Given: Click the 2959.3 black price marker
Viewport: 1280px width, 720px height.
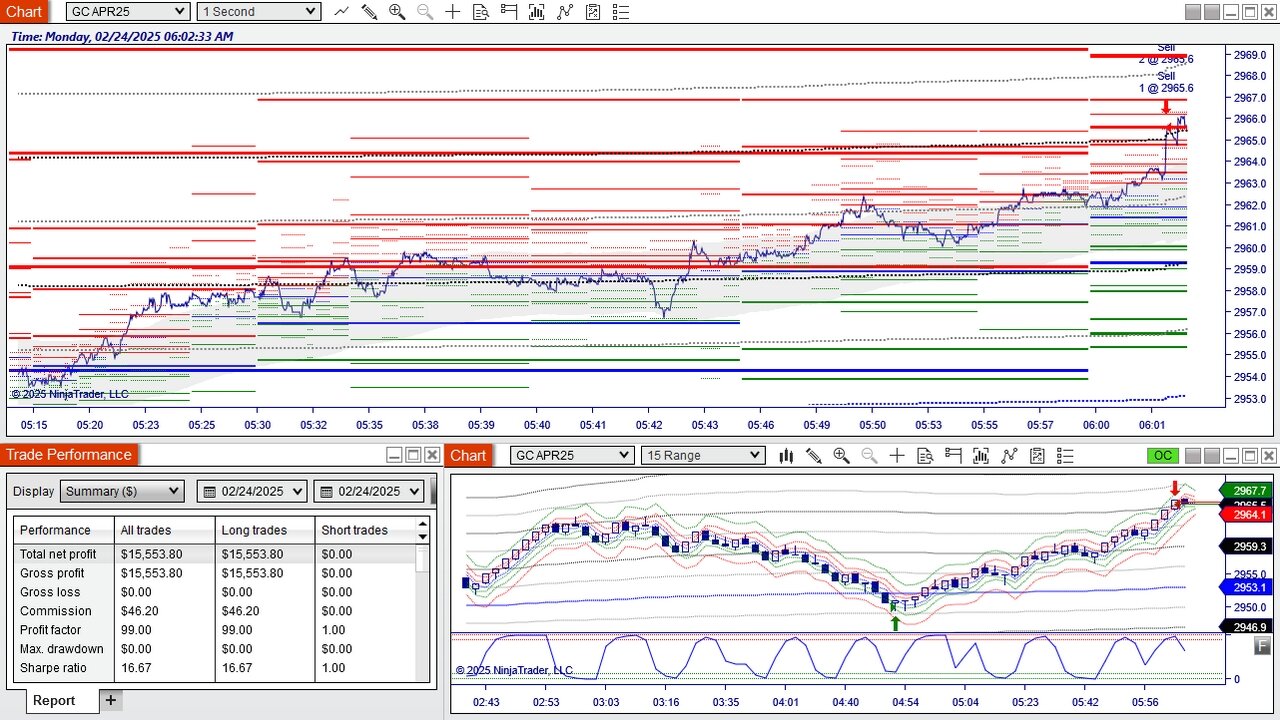Looking at the screenshot, I should [1246, 547].
